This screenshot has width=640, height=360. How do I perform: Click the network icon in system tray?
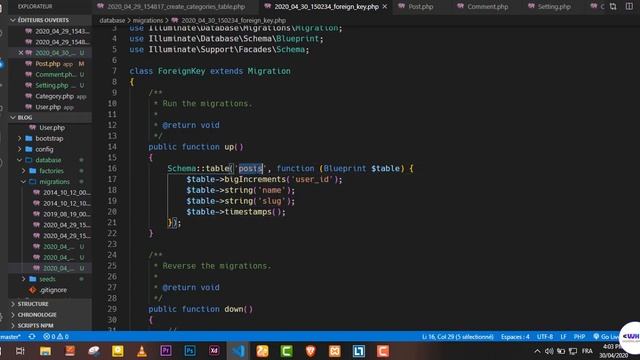pyautogui.click(x=573, y=351)
